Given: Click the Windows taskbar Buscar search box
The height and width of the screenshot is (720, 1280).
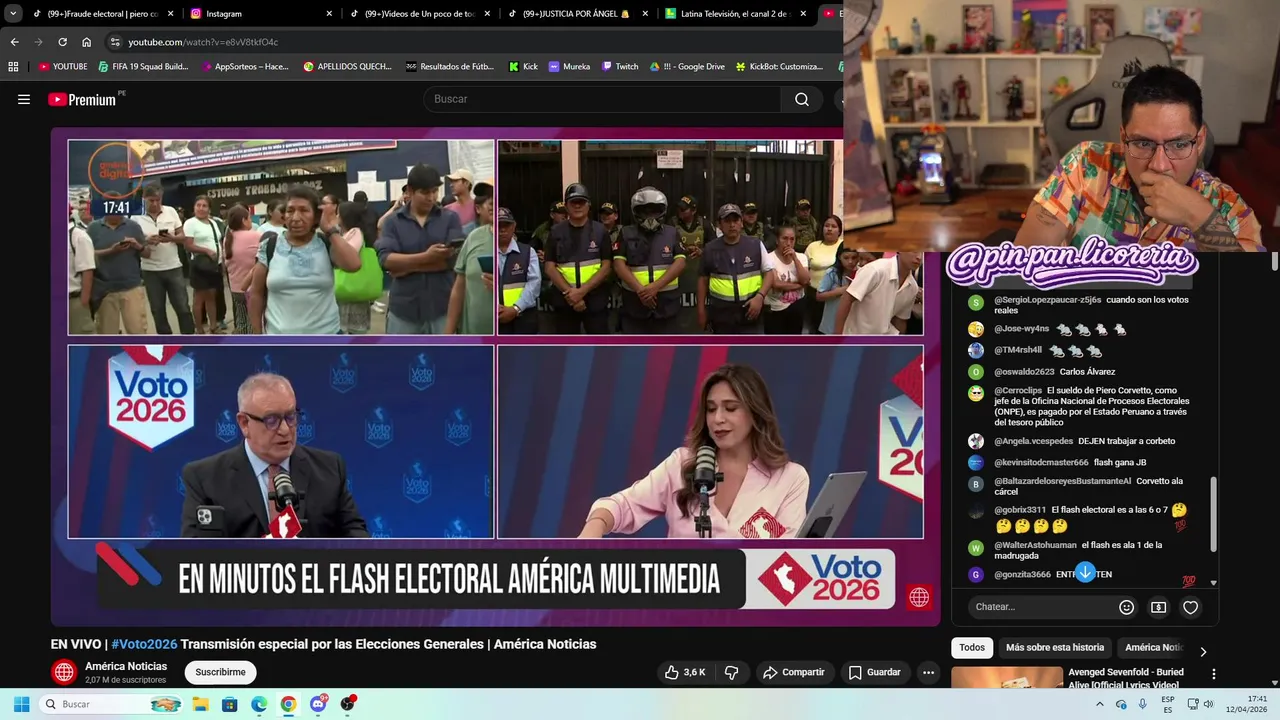Looking at the screenshot, I should pyautogui.click(x=110, y=704).
